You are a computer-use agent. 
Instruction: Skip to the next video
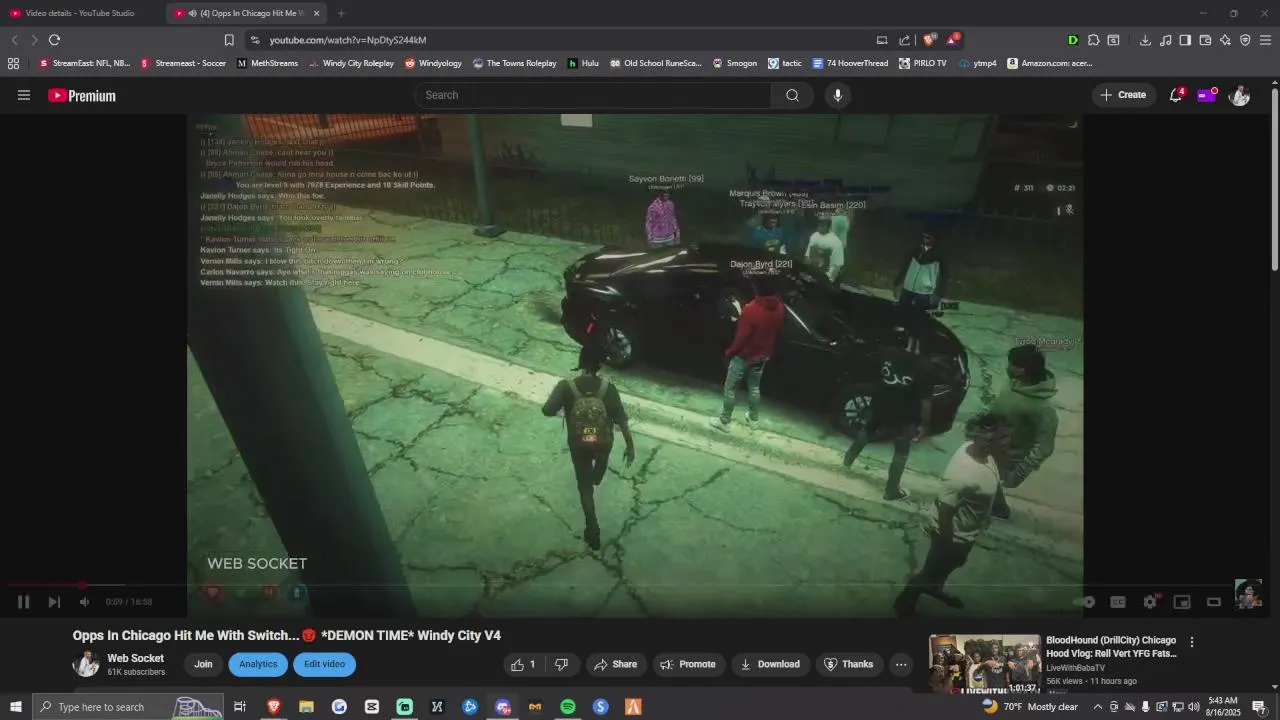click(x=54, y=602)
